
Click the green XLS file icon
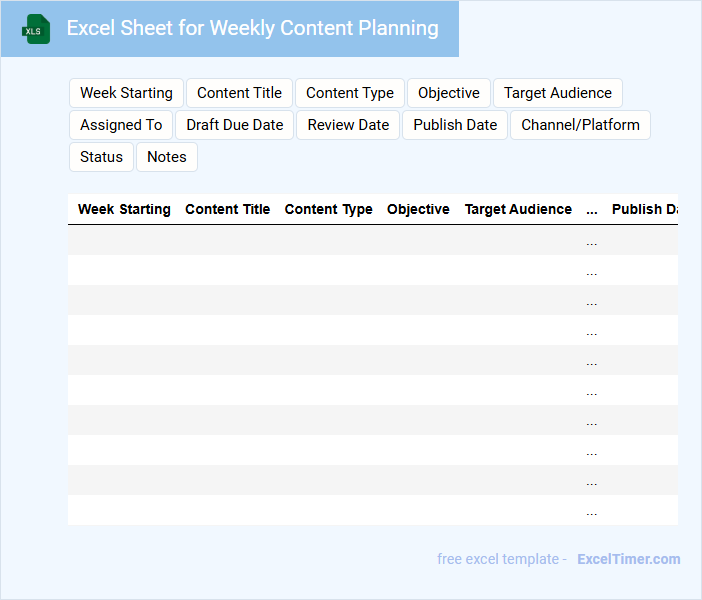click(x=37, y=29)
